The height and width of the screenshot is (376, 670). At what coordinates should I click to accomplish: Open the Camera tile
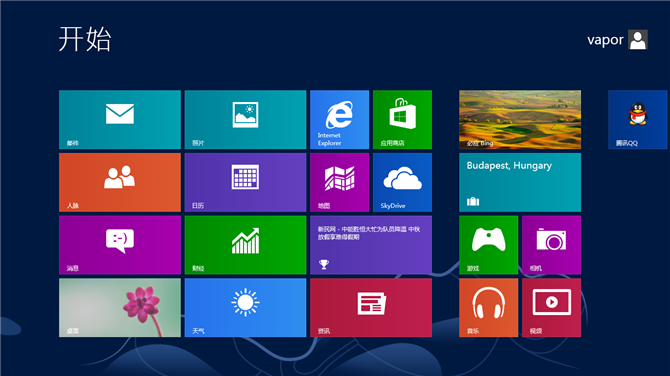coord(551,245)
